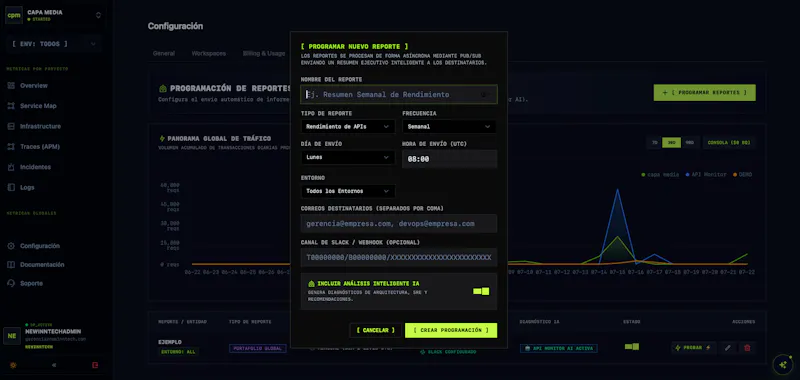
Task: Click the Soporte headset icon
Action: [x=11, y=283]
